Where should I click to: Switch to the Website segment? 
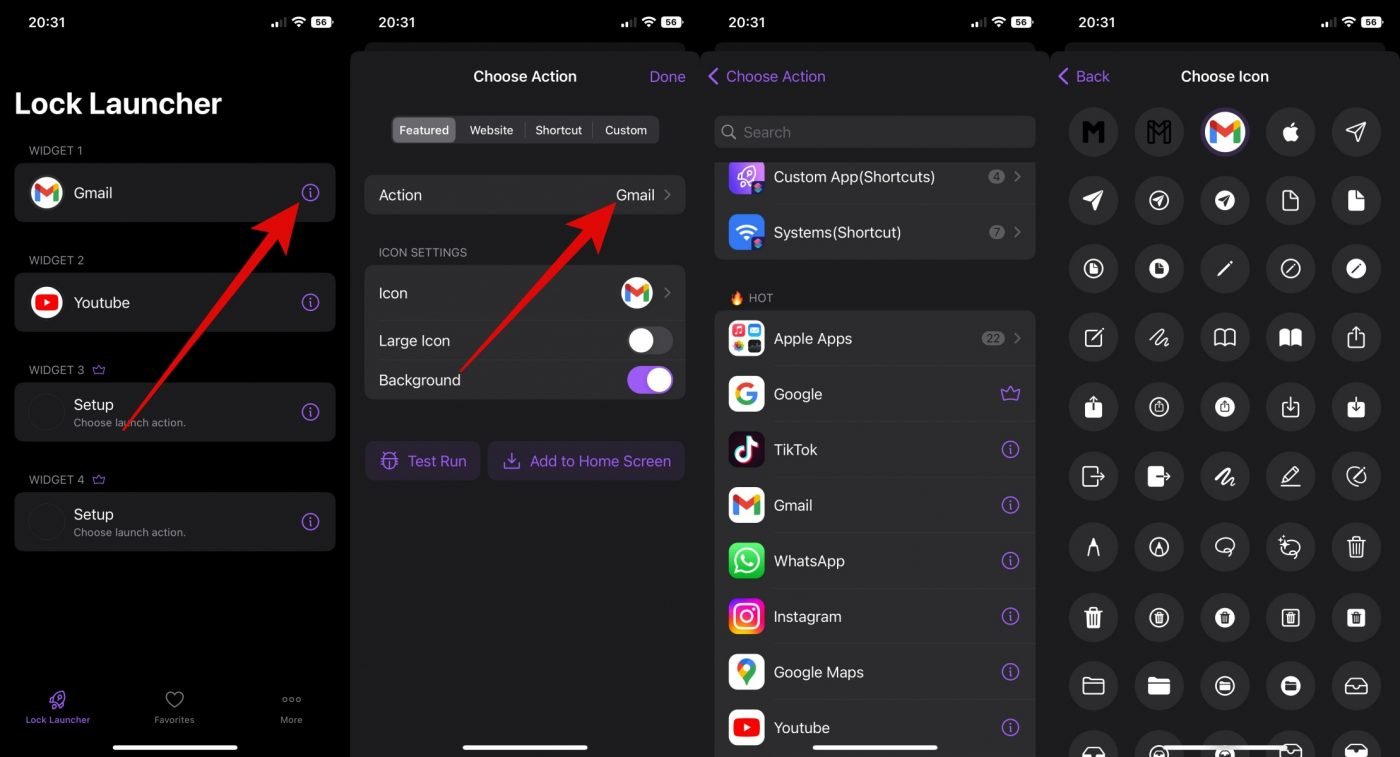pos(491,130)
